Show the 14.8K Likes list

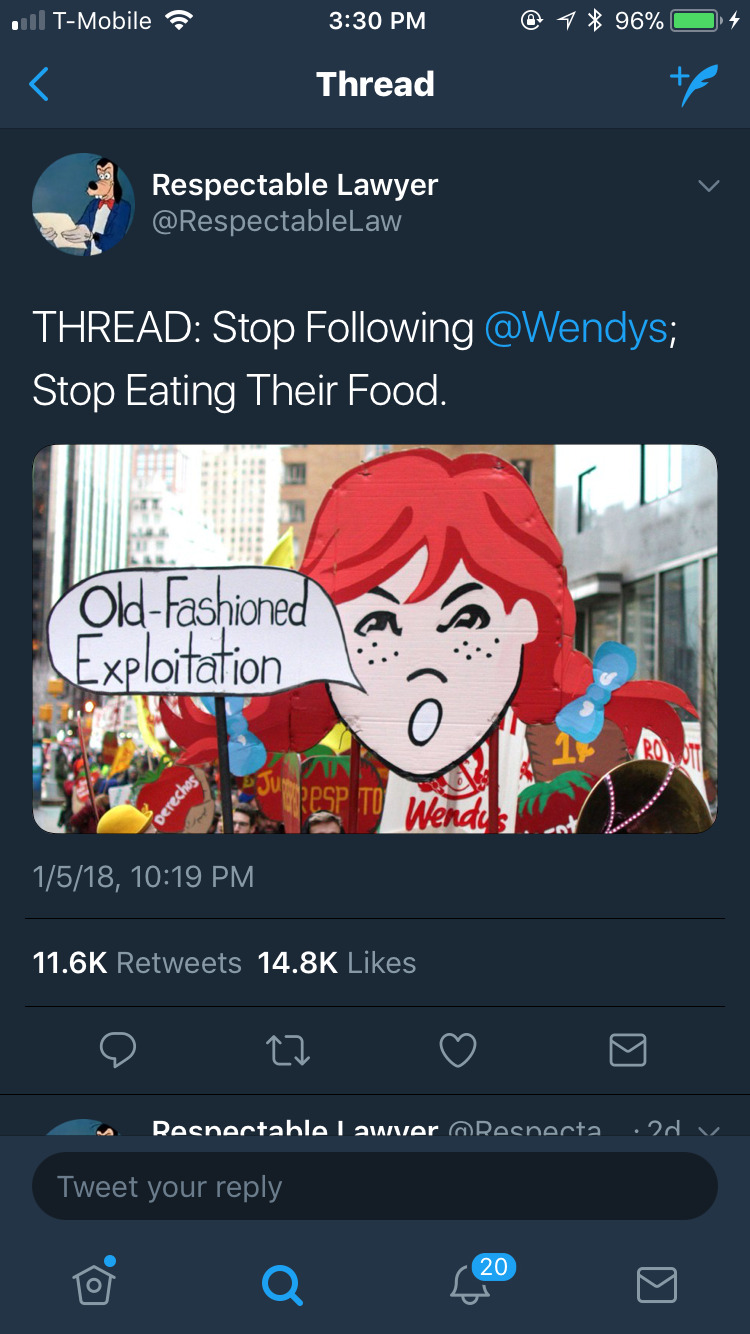(x=336, y=963)
